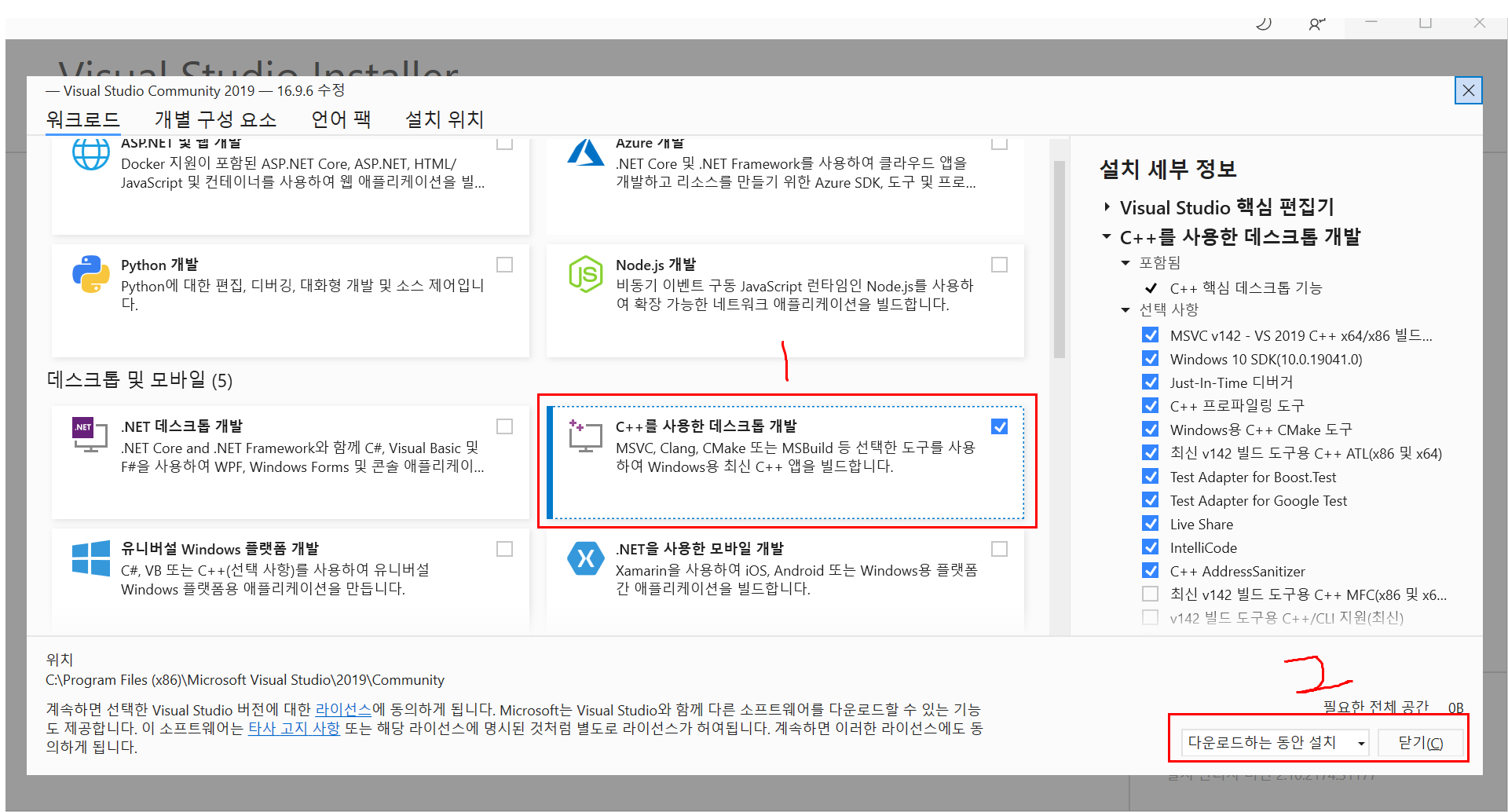Check the .NET 데스크톱 개발 workload checkbox

pos(505,426)
